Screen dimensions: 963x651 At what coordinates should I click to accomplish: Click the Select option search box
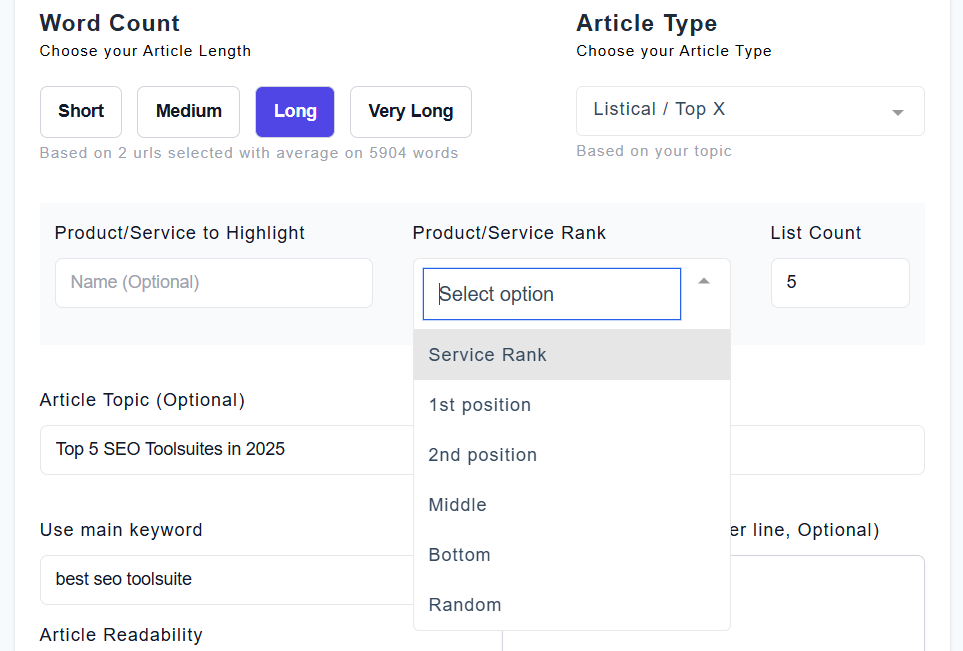pyautogui.click(x=551, y=294)
